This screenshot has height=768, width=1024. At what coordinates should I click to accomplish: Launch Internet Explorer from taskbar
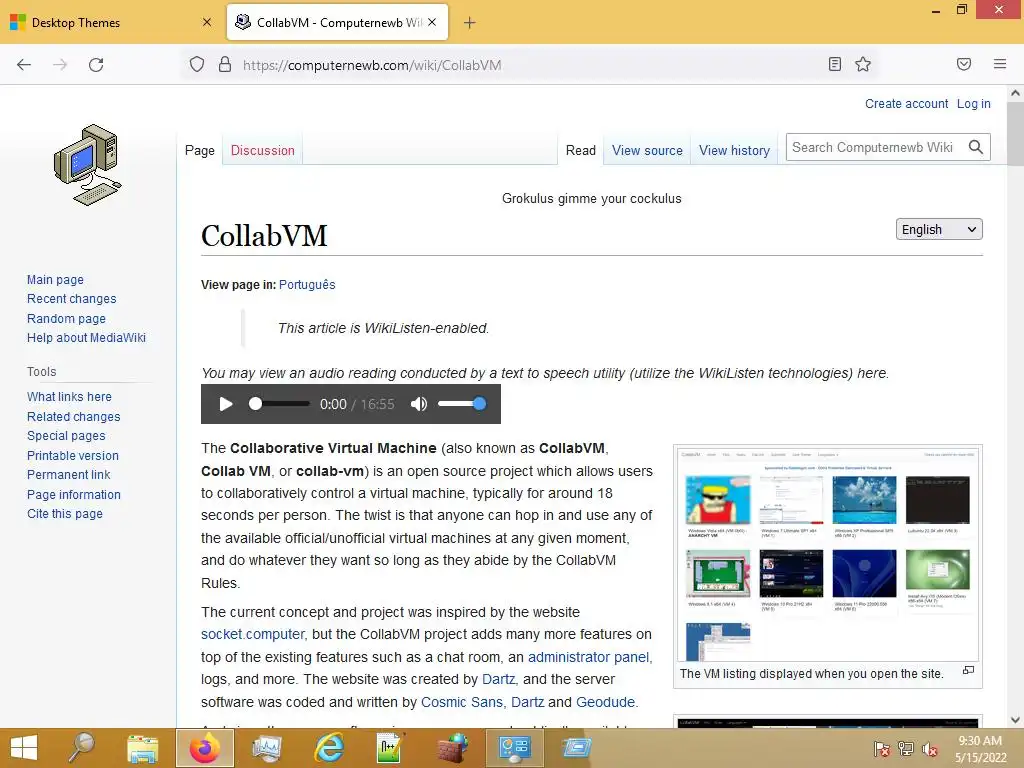[328, 748]
